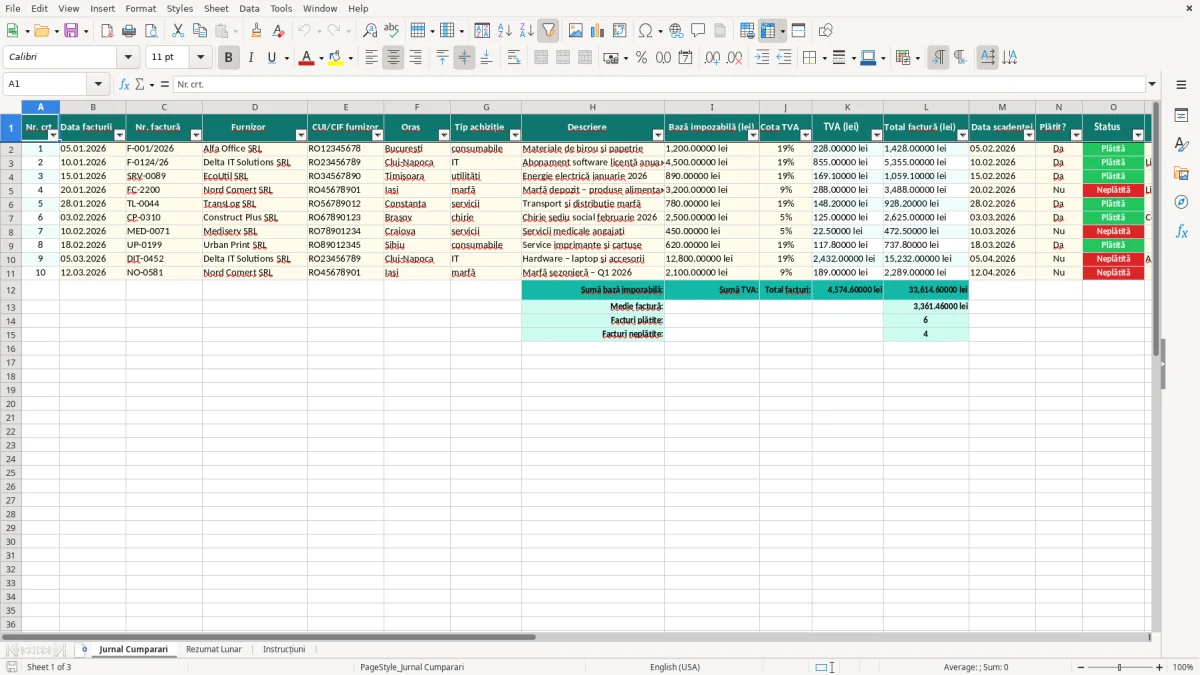The image size is (1200, 675).
Task: Open sidebar Navigator compass icon
Action: [1181, 202]
